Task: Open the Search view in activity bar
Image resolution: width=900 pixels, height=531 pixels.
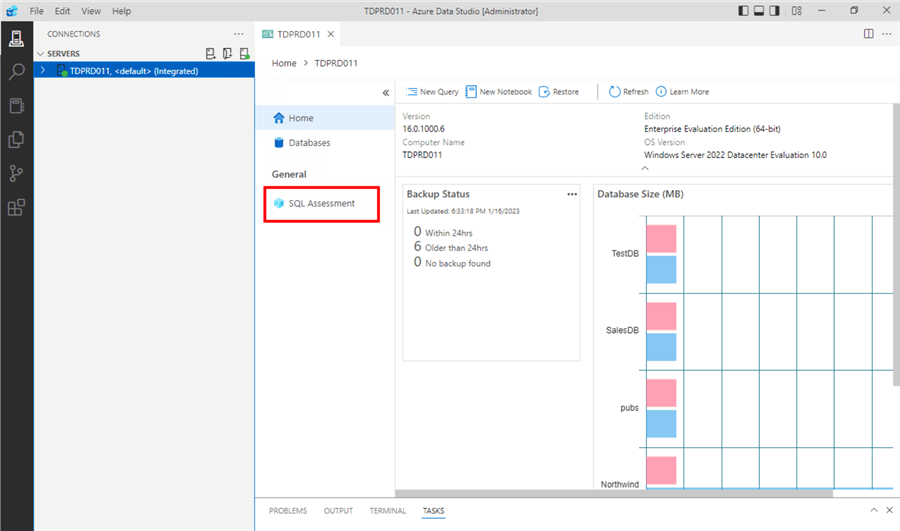Action: (x=16, y=72)
